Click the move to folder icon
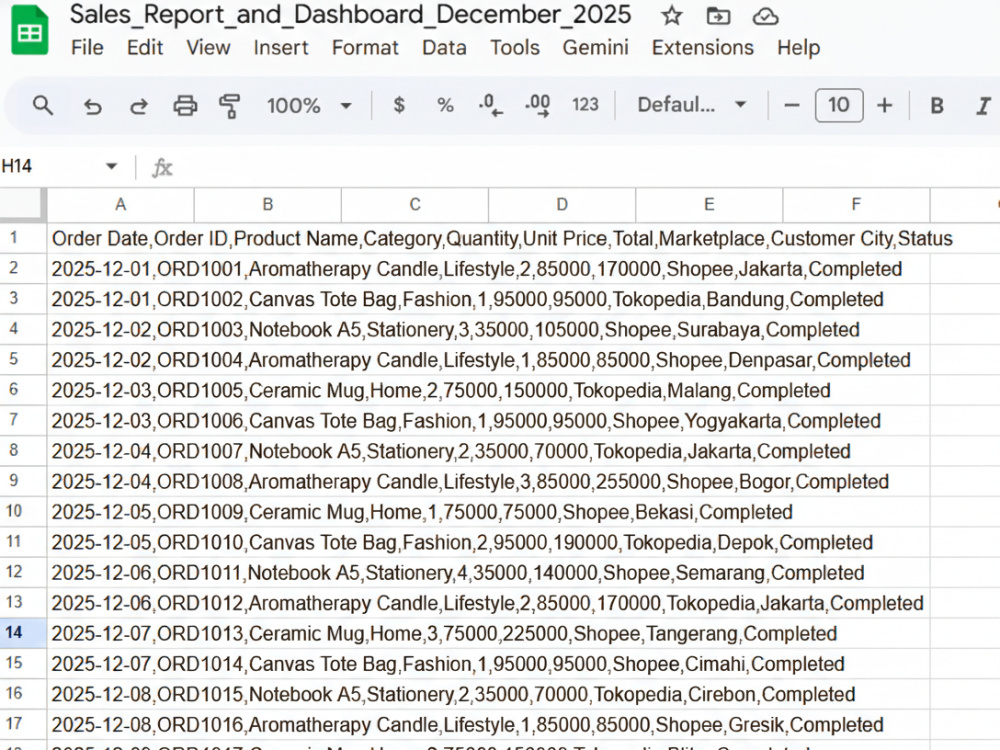 click(x=718, y=15)
